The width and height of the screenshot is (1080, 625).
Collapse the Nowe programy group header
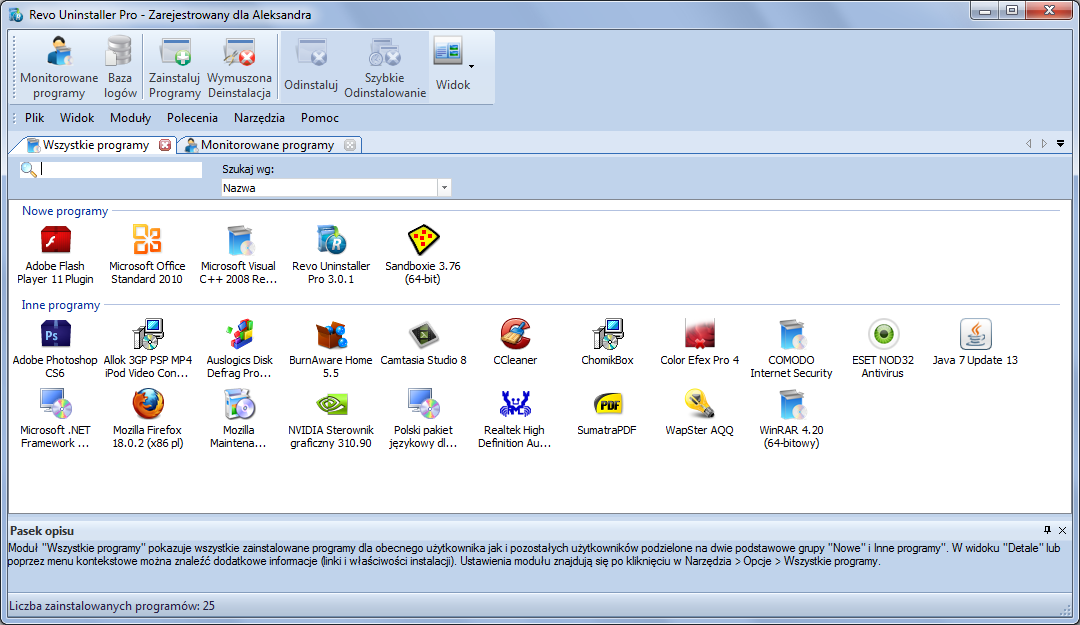click(x=65, y=211)
